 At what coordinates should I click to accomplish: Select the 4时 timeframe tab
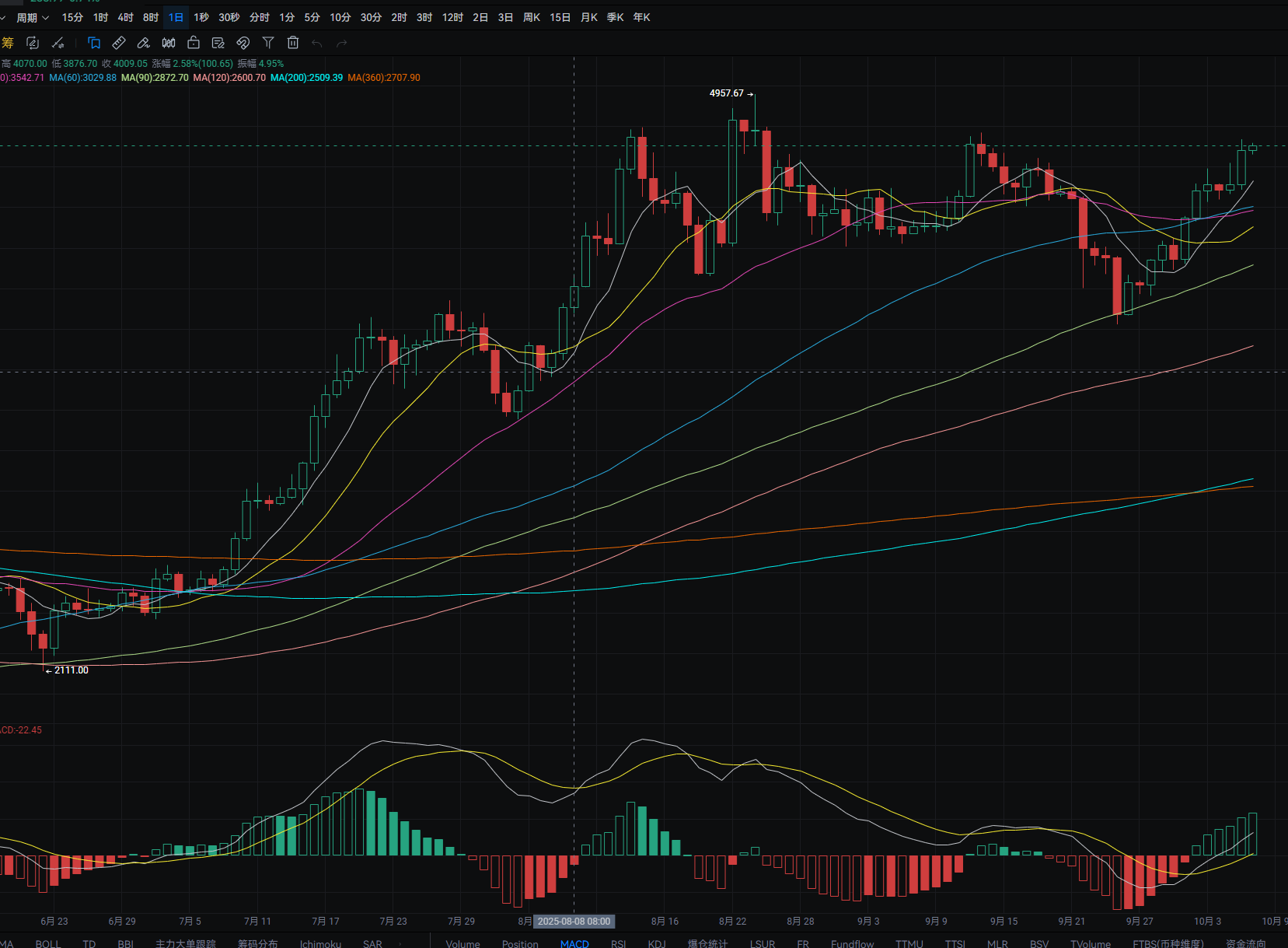pyautogui.click(x=125, y=17)
